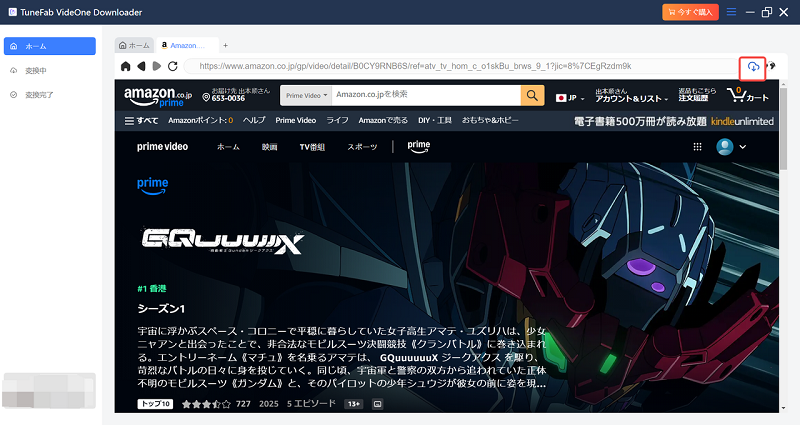Image resolution: width=800 pixels, height=425 pixels.
Task: Expand アカウント&リスト dropdown
Action: click(x=632, y=95)
